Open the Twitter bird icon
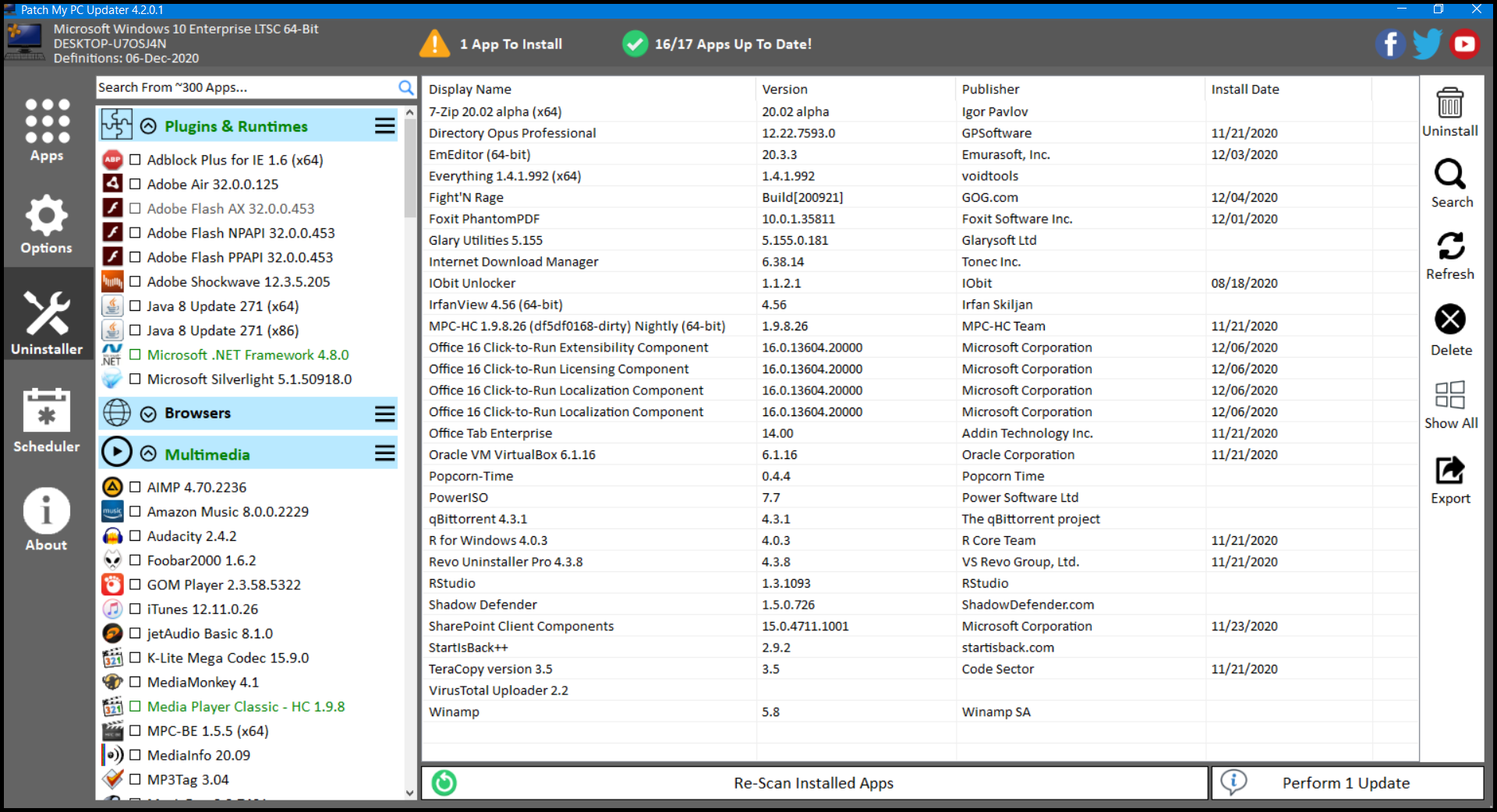The height and width of the screenshot is (812, 1497). (1427, 44)
